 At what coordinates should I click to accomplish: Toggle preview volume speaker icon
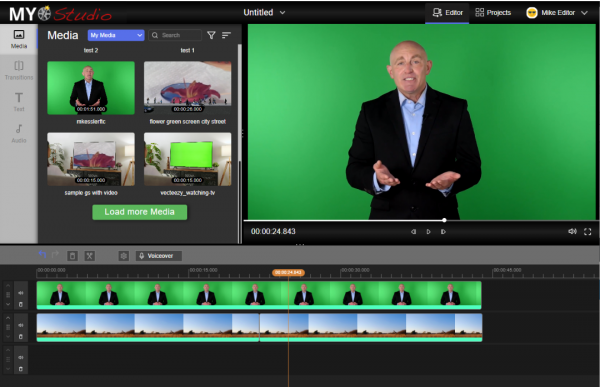tap(572, 231)
